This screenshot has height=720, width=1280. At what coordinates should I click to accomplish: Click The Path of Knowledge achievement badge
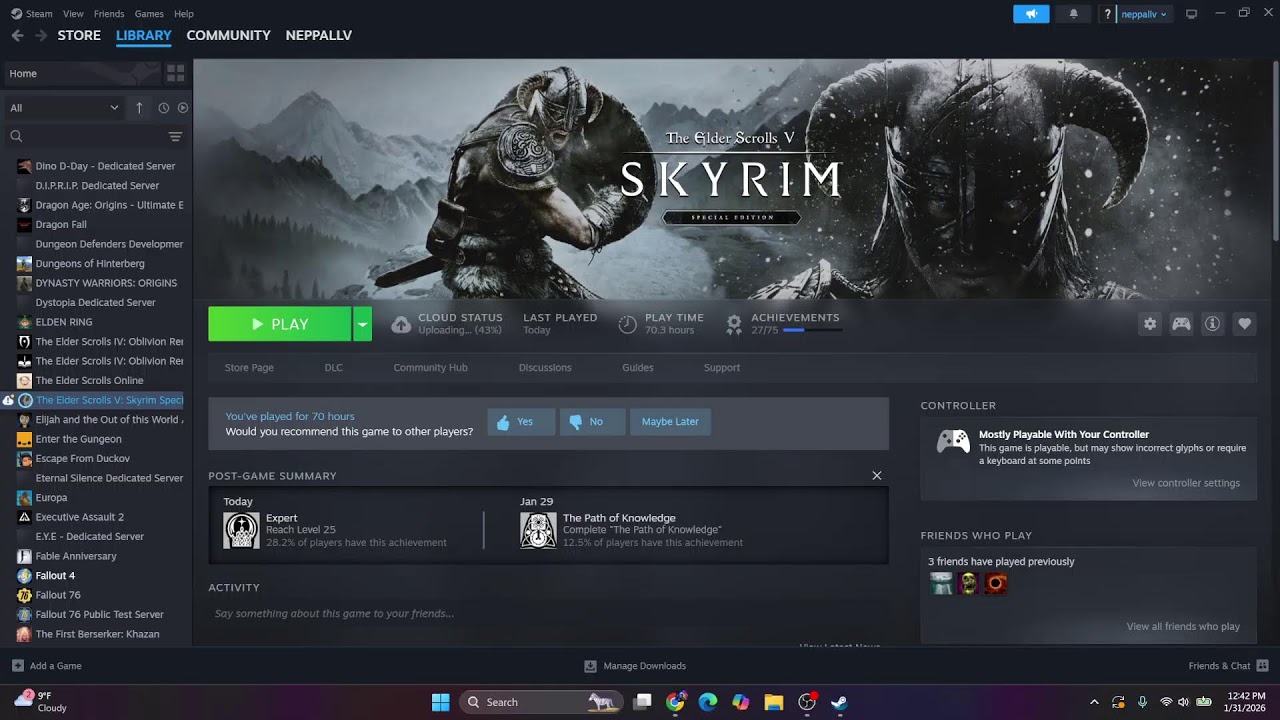point(538,530)
